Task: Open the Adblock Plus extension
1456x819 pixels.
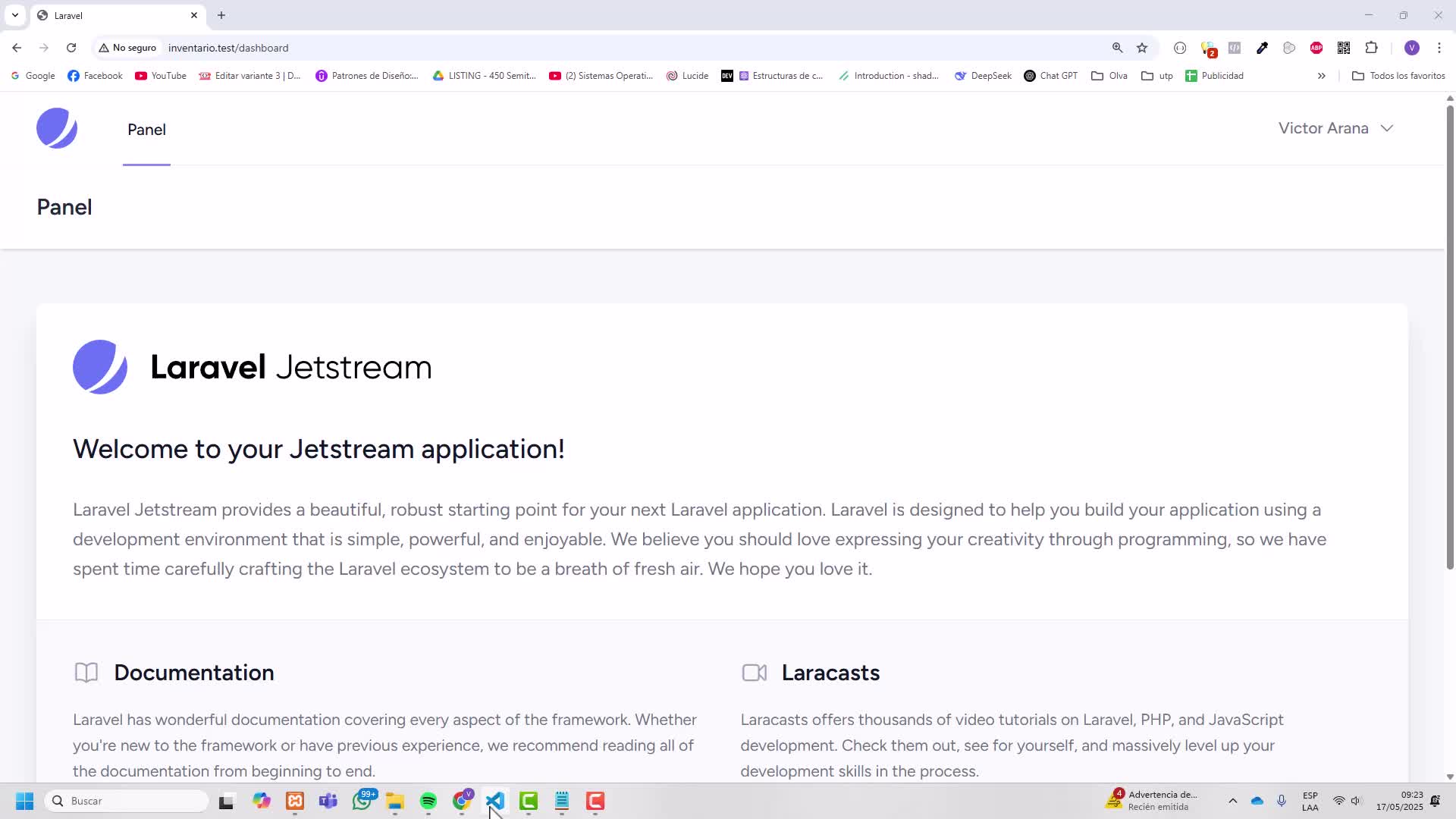Action: point(1316,48)
